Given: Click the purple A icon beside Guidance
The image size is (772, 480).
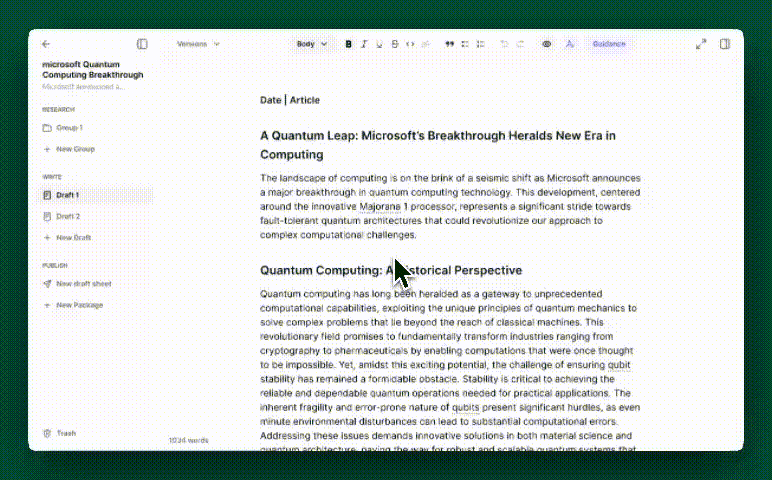Looking at the screenshot, I should click(x=570, y=44).
